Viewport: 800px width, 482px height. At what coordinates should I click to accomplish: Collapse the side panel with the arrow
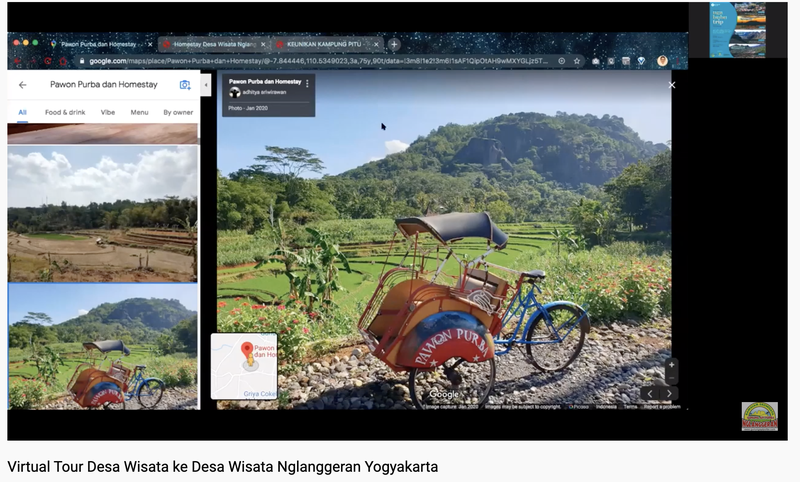pos(206,85)
